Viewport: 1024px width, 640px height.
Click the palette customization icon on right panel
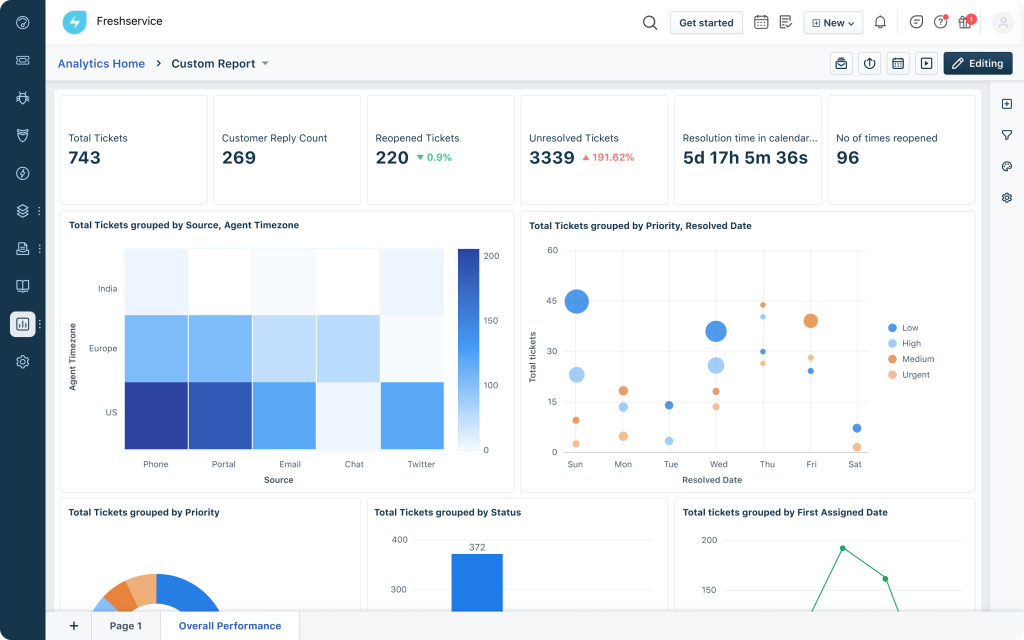coord(1007,166)
